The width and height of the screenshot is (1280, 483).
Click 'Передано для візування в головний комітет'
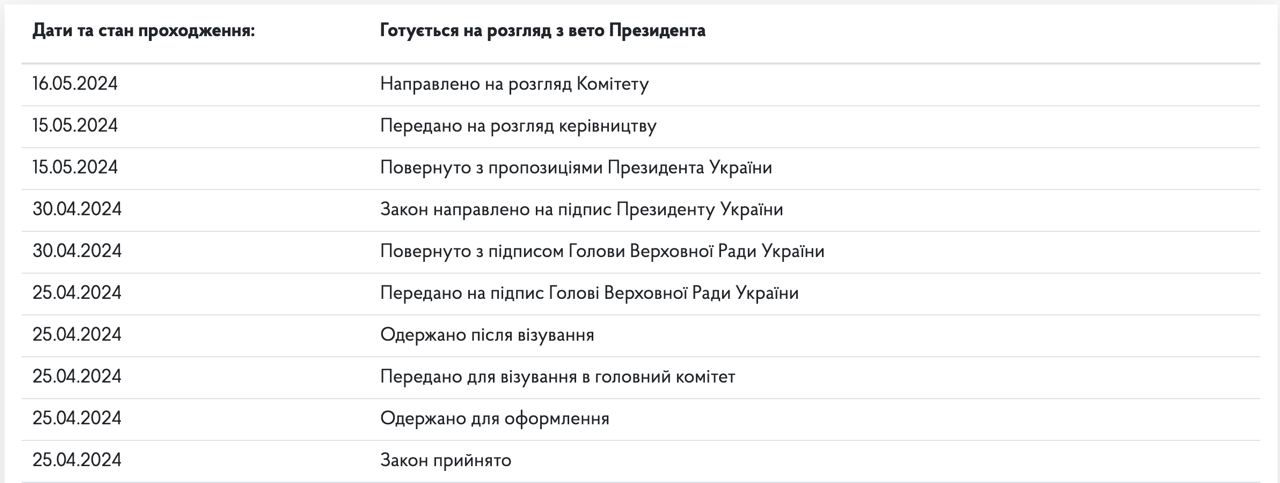(x=558, y=377)
